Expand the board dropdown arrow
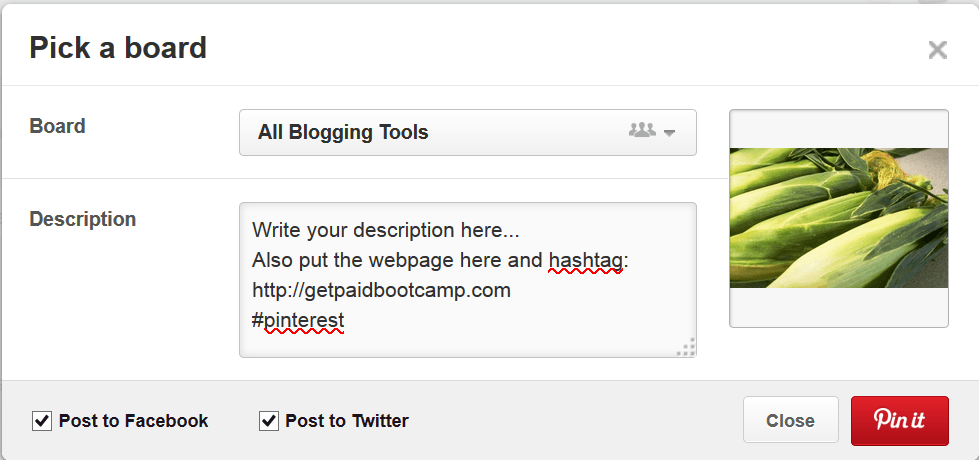 [670, 133]
